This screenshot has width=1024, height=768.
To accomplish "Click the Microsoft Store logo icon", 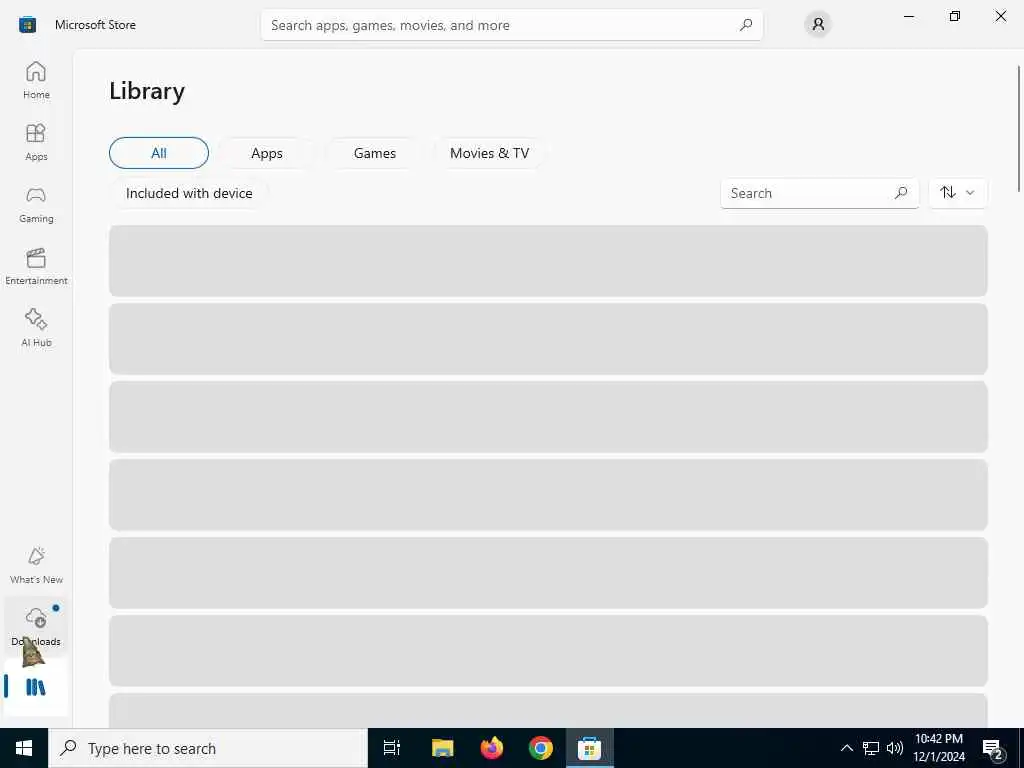I will coord(27,25).
